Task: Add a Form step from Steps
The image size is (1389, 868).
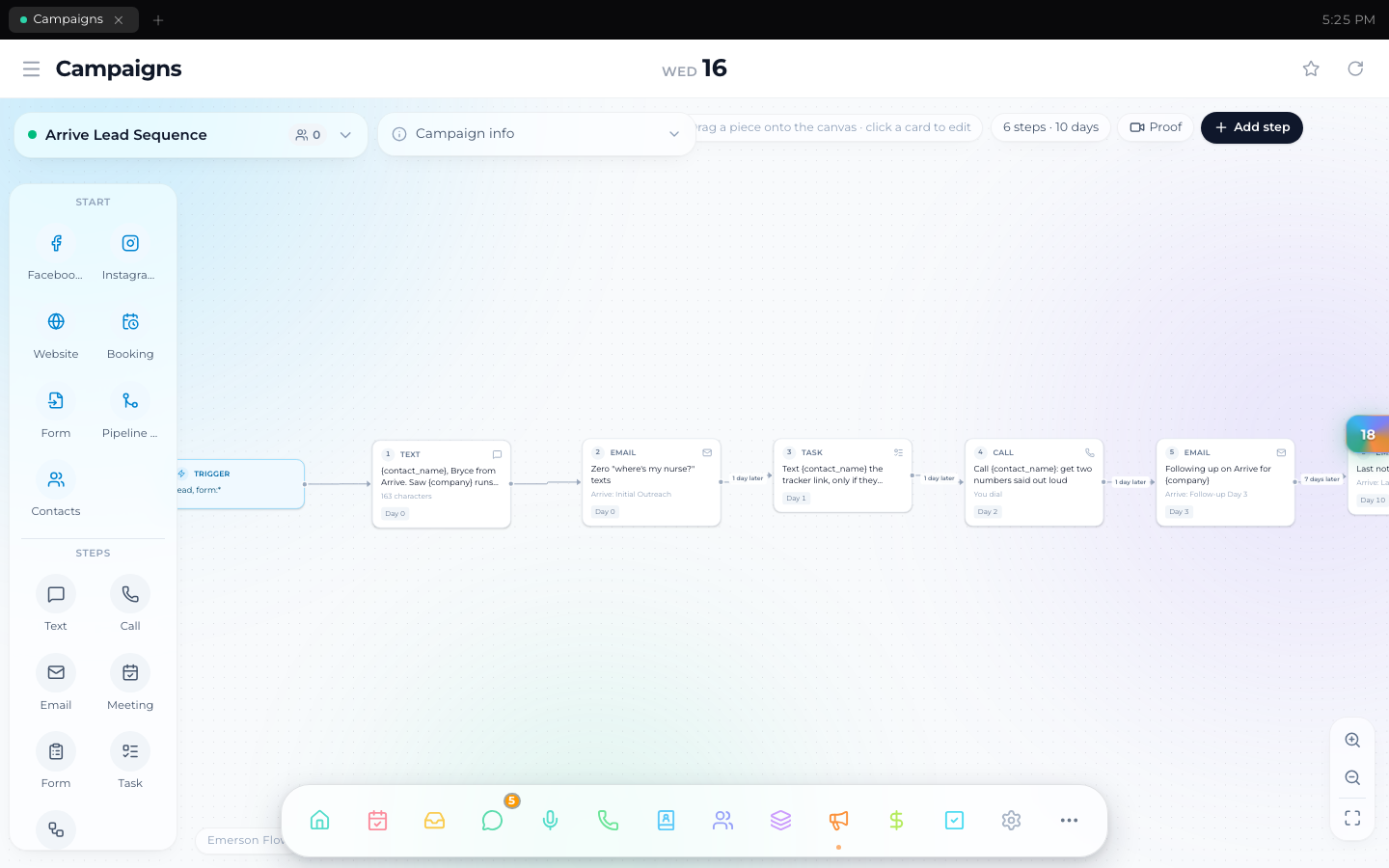Action: coord(56,751)
